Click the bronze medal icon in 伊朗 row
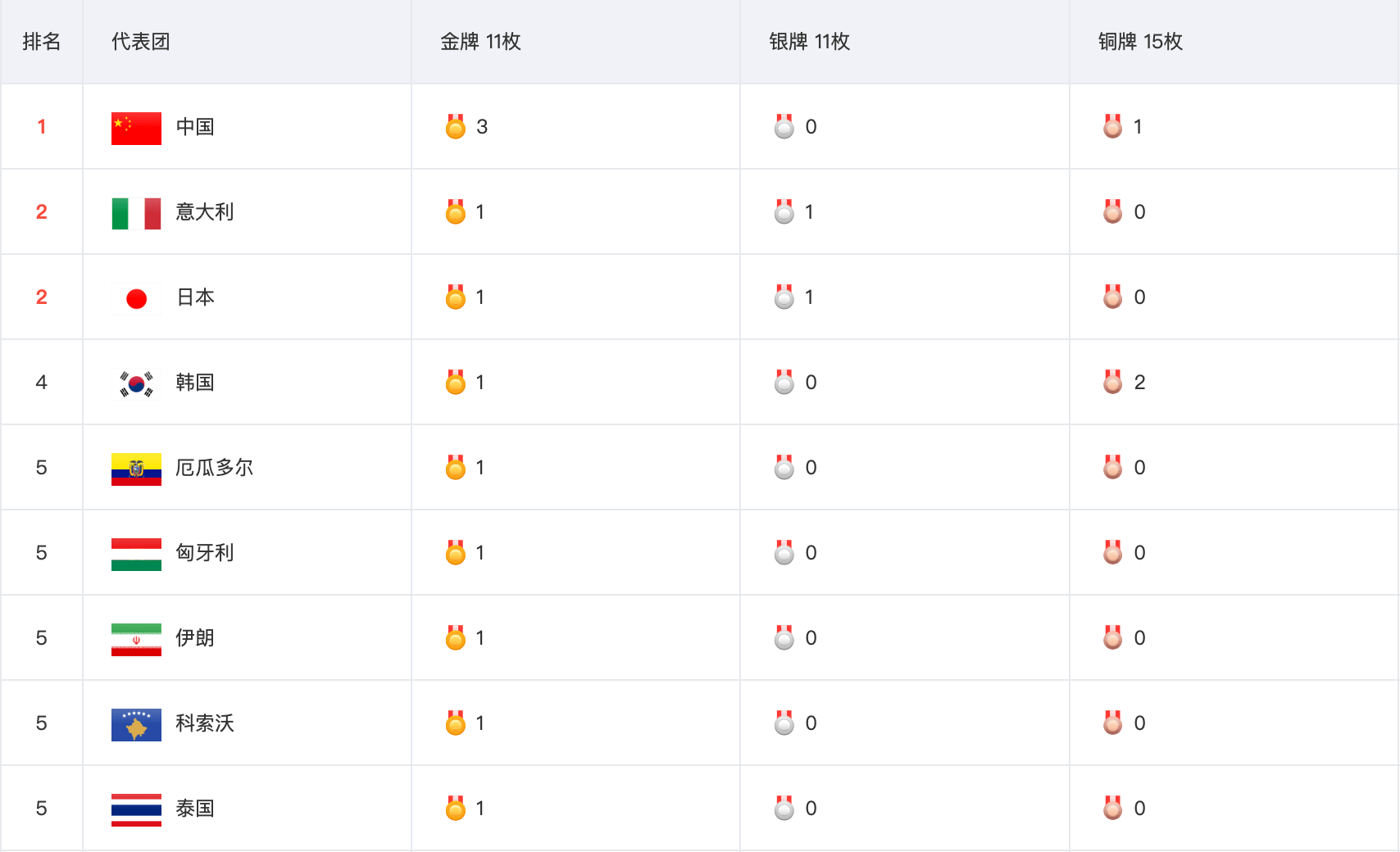 pyautogui.click(x=1113, y=637)
